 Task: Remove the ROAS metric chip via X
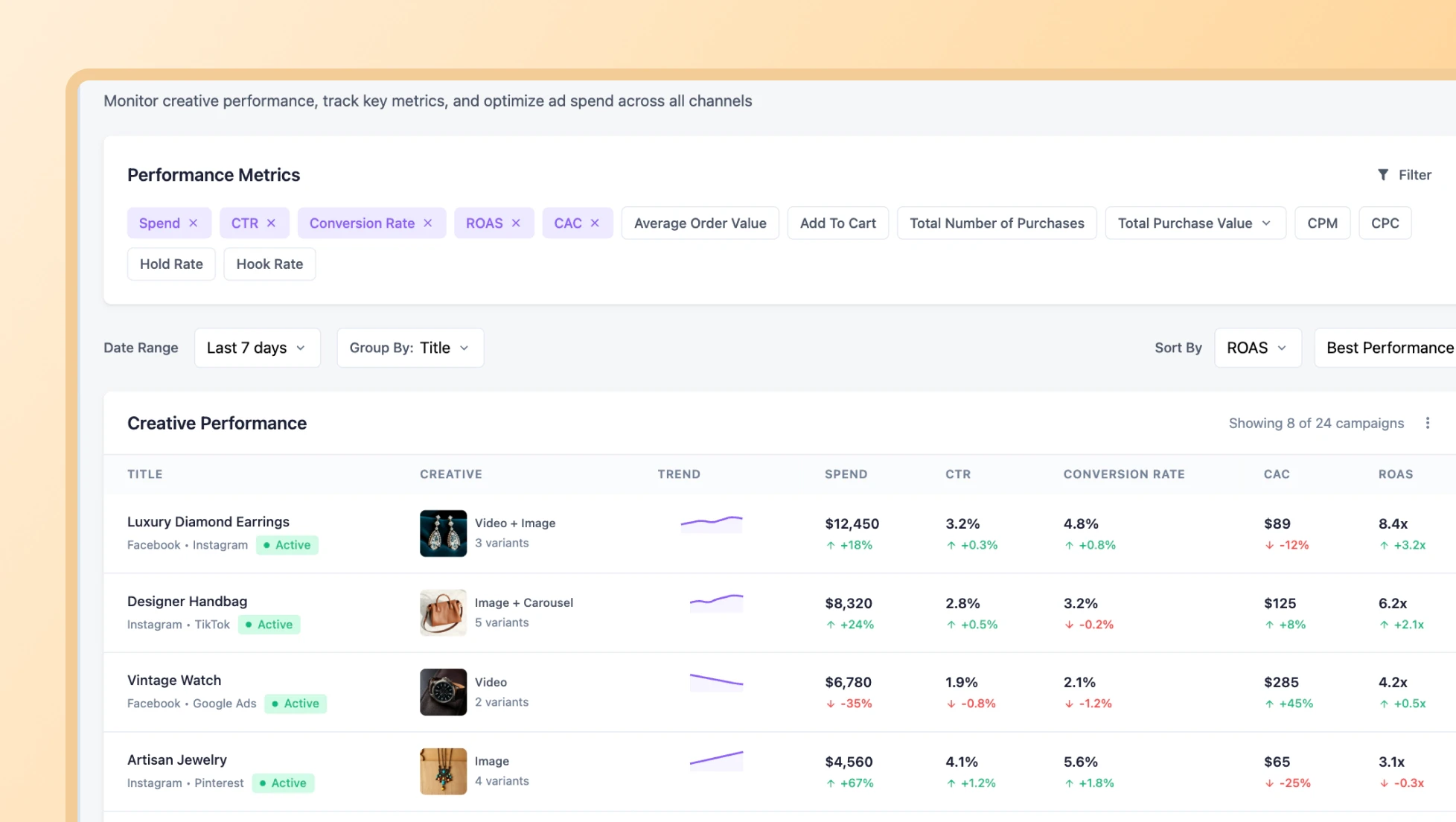[516, 223]
